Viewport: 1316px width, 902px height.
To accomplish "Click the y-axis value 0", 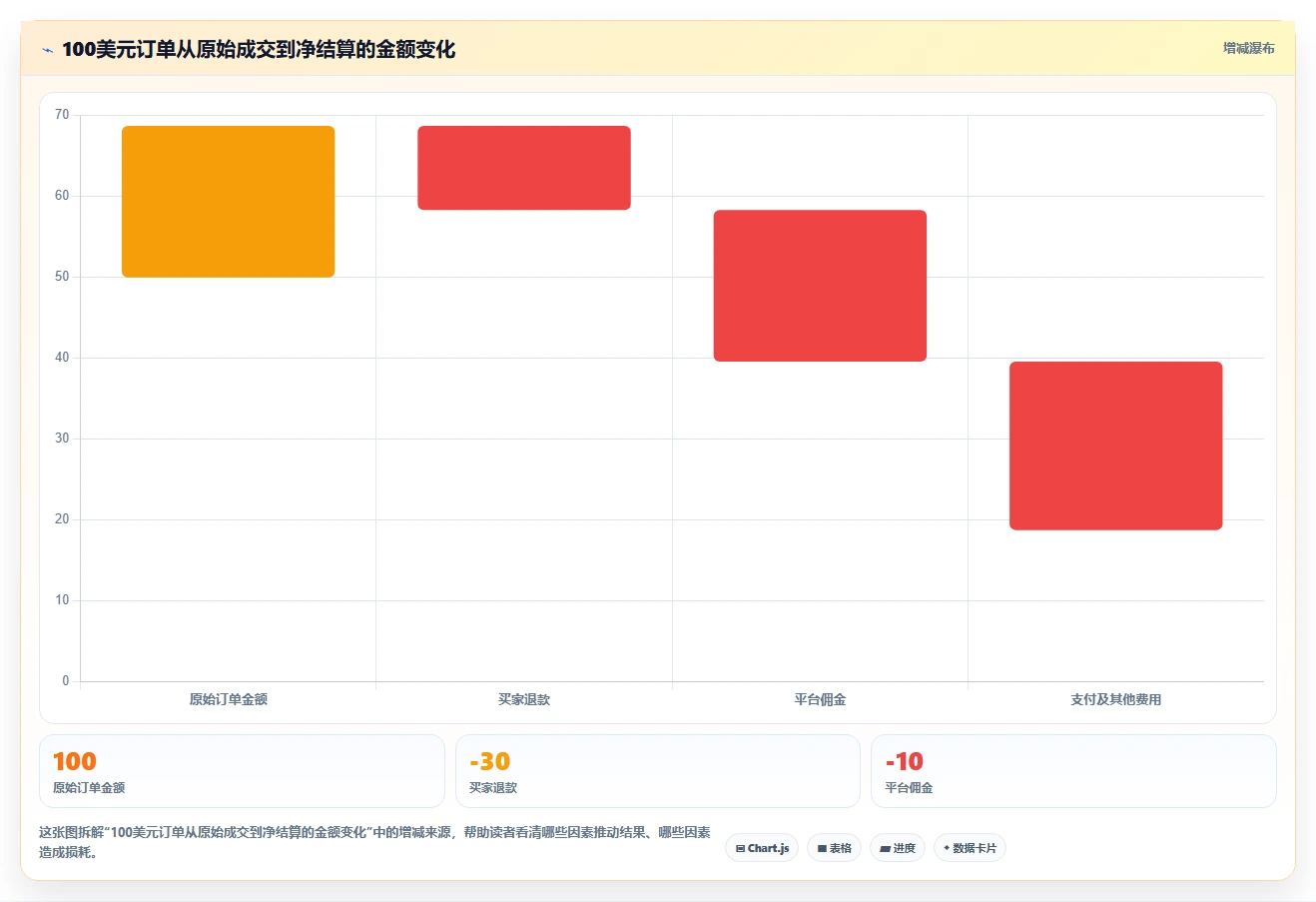I will pos(66,681).
